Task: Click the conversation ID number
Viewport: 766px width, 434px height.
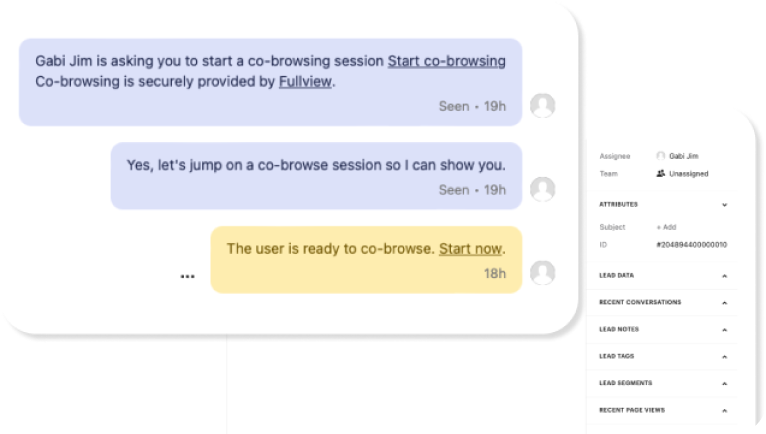Action: (x=691, y=244)
